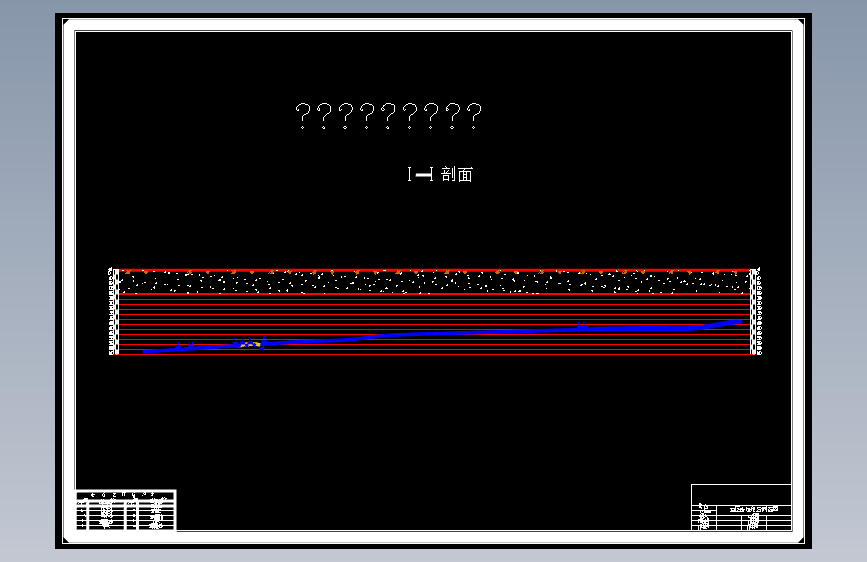Select the legend table at the lower left

(126, 510)
